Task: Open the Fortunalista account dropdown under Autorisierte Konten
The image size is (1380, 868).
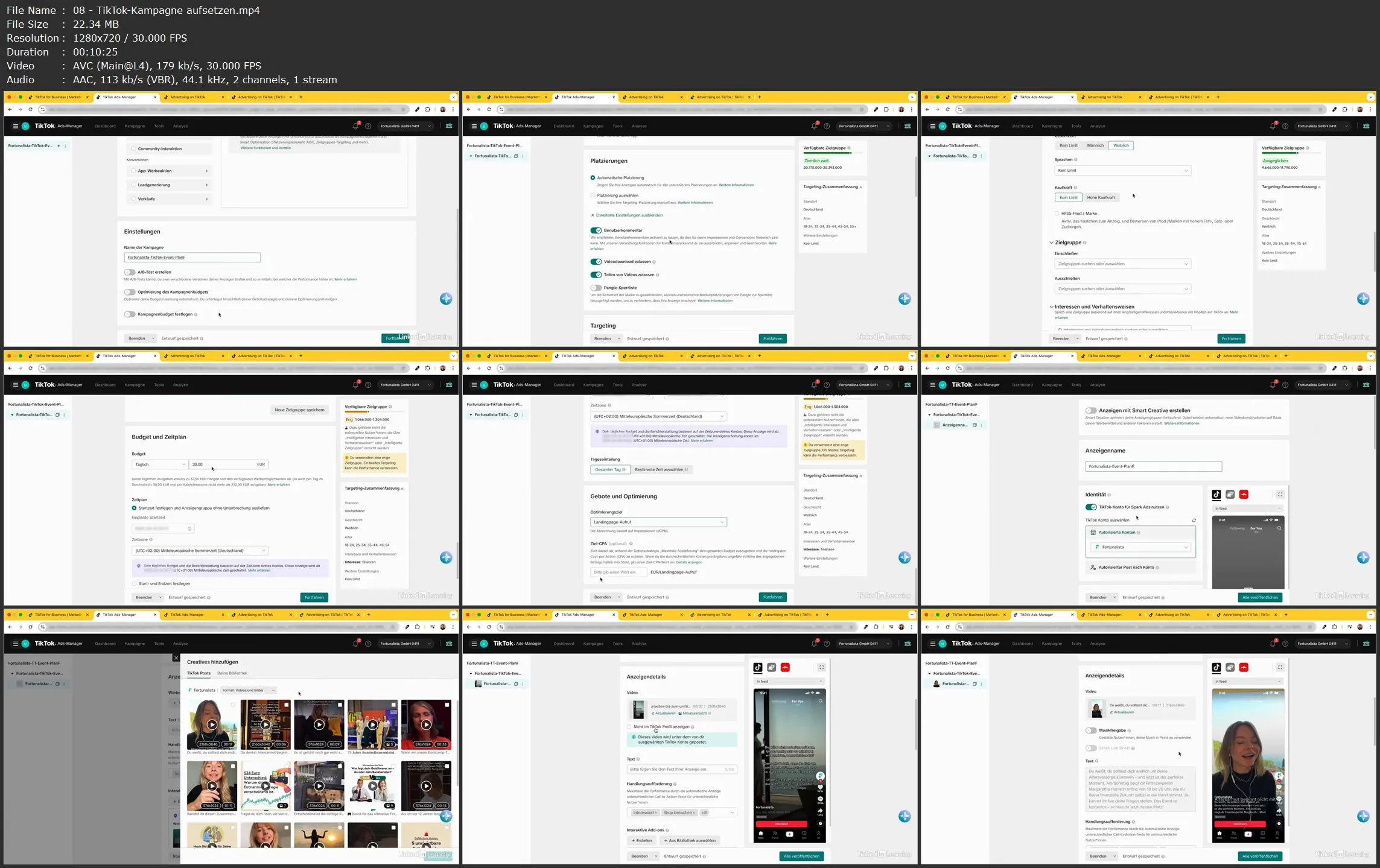Action: (x=1140, y=547)
